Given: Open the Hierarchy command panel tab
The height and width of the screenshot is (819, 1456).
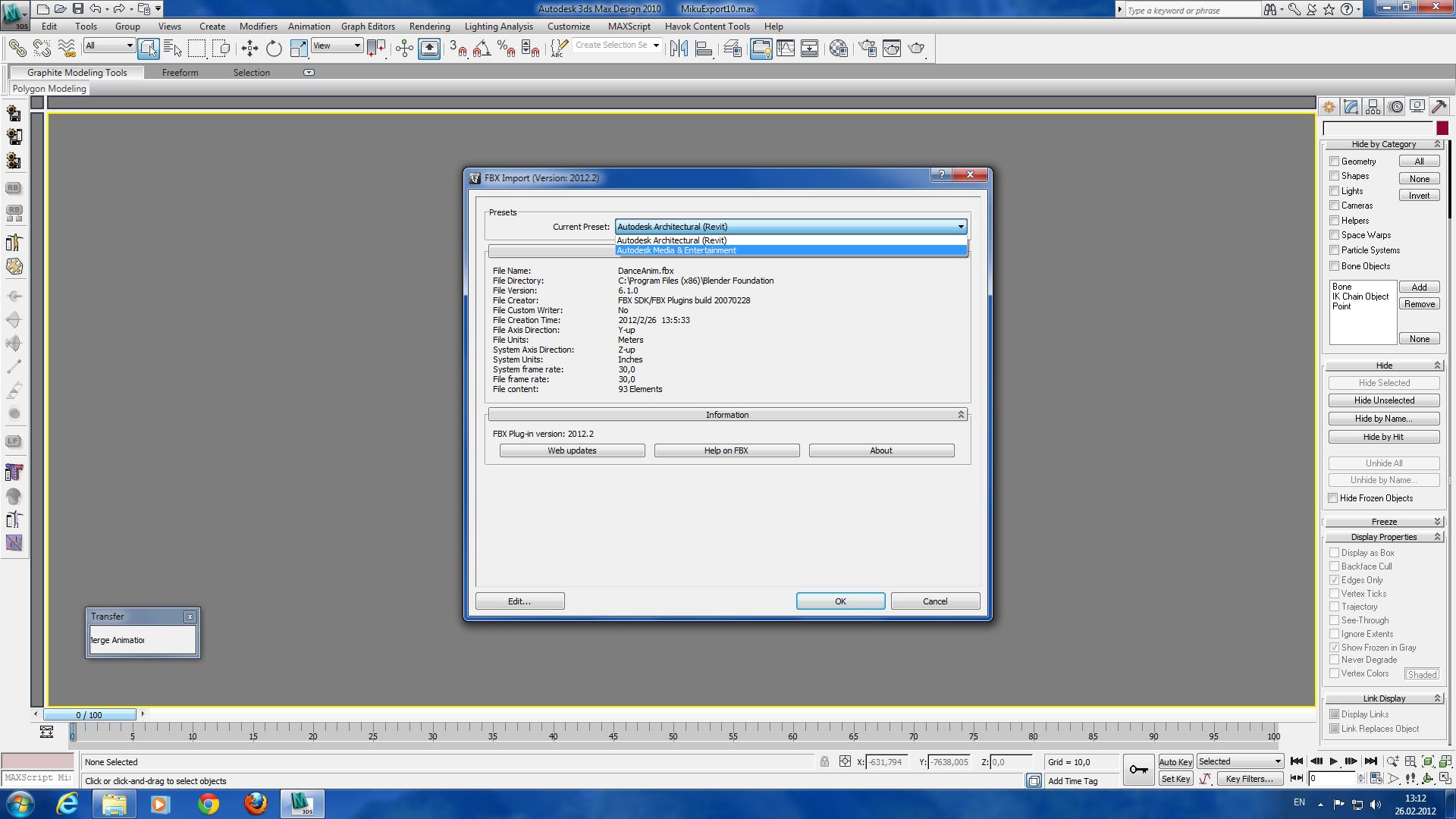Looking at the screenshot, I should [1373, 107].
